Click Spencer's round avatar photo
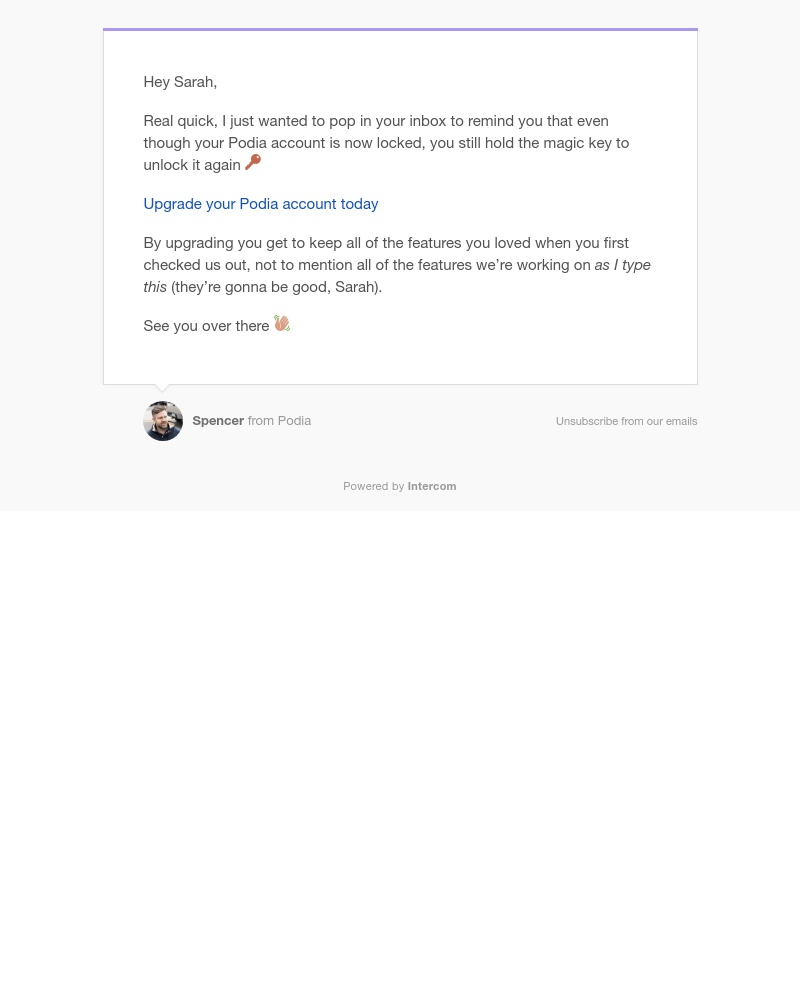 pos(163,421)
